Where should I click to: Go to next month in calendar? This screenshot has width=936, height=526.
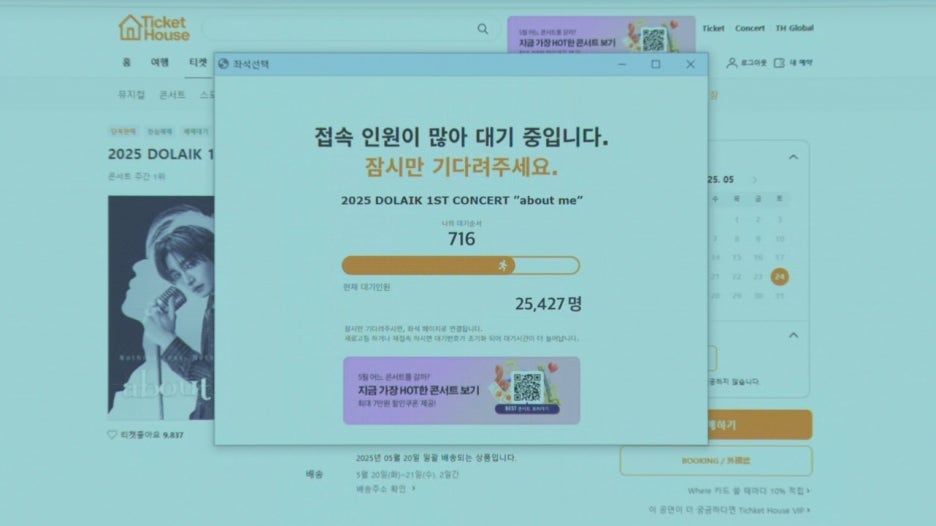click(x=754, y=180)
